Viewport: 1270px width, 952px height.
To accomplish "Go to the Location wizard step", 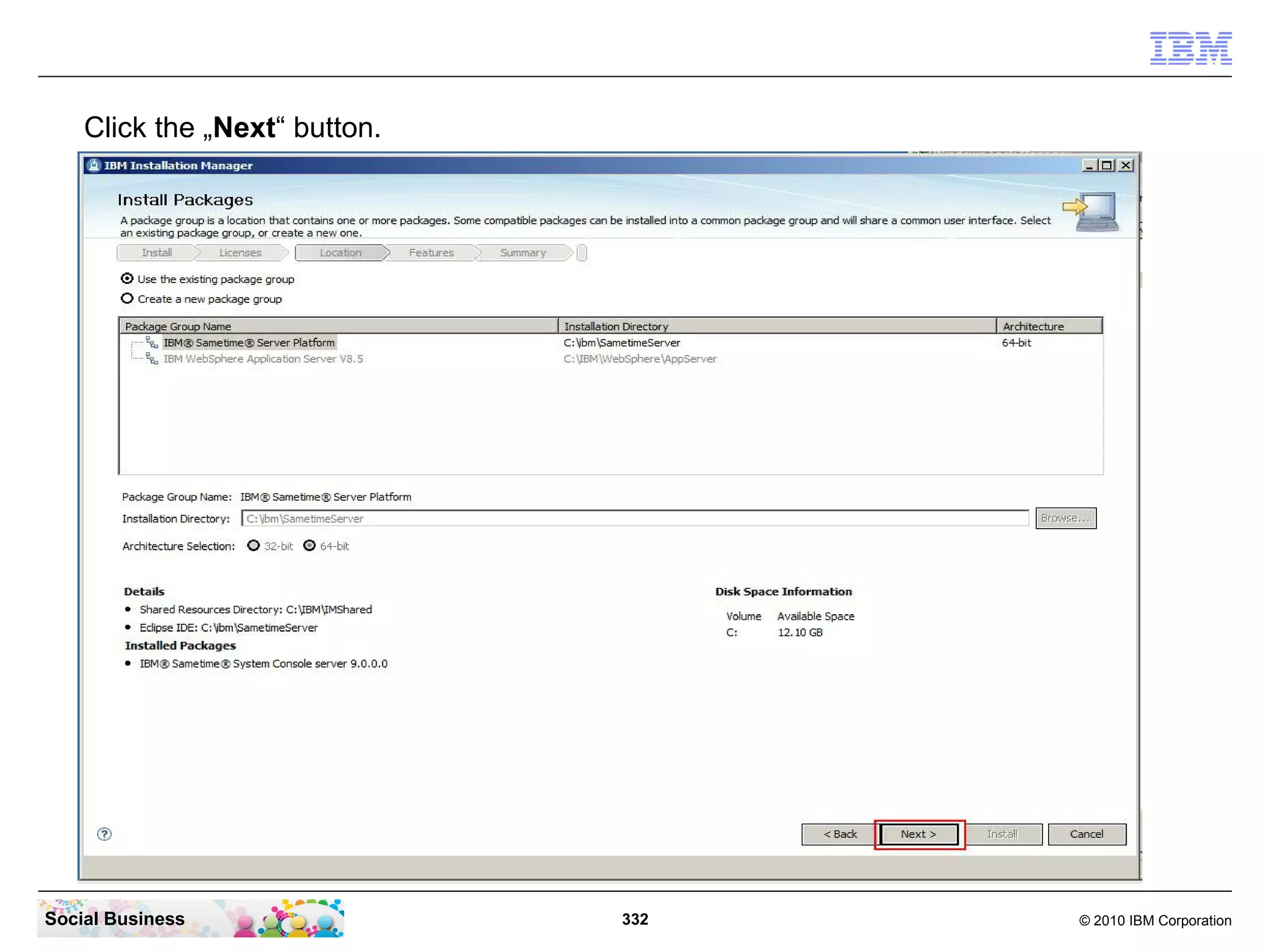I will click(x=340, y=253).
